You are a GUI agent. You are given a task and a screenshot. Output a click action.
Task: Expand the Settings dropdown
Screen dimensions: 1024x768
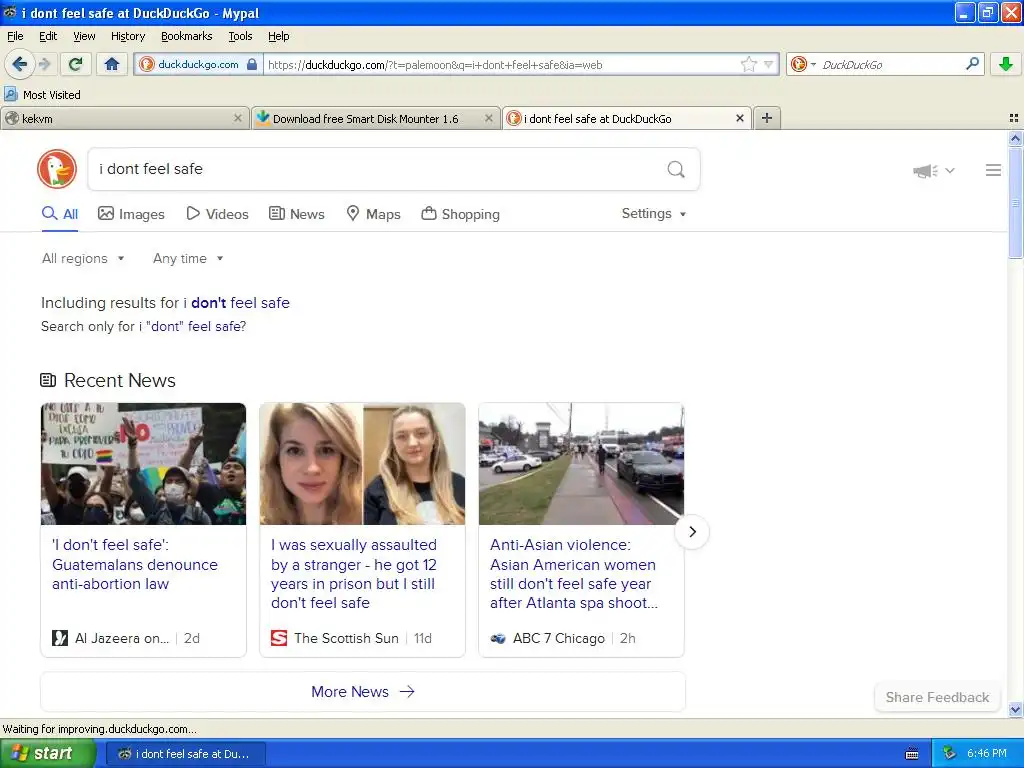point(654,214)
